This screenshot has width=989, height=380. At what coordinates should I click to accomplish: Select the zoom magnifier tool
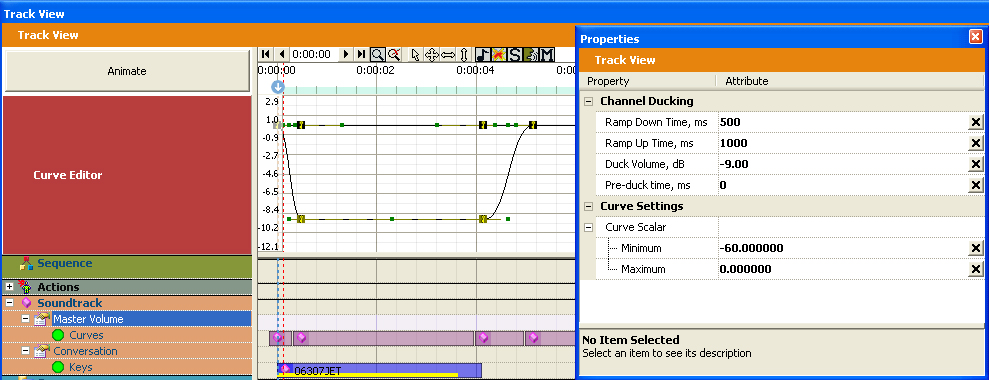[x=377, y=54]
